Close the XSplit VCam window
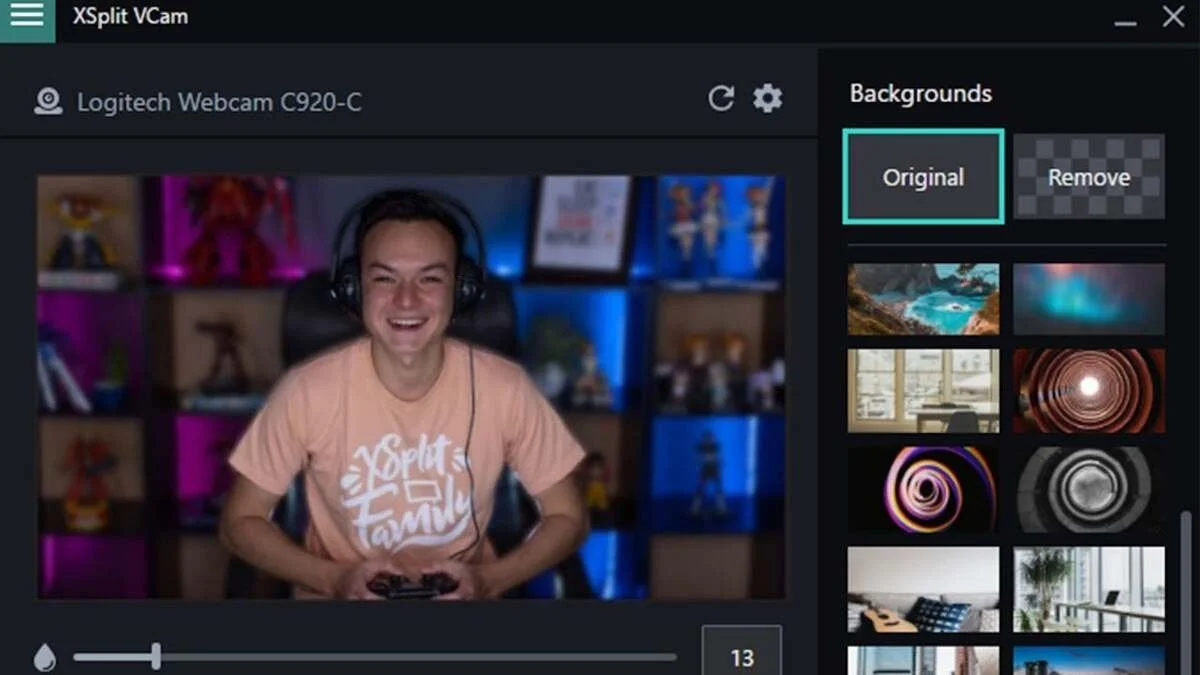The image size is (1200, 675). (x=1173, y=17)
